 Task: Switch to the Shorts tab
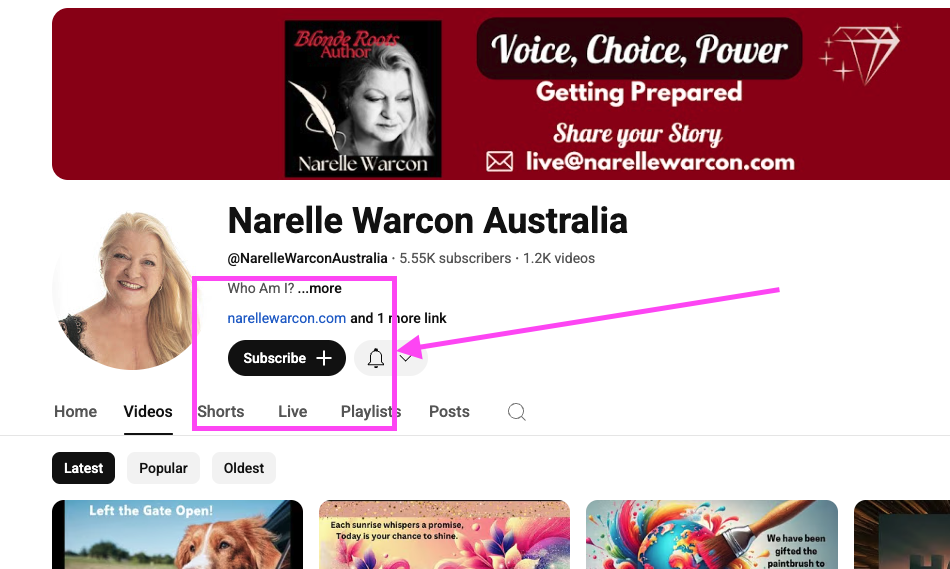(x=221, y=411)
